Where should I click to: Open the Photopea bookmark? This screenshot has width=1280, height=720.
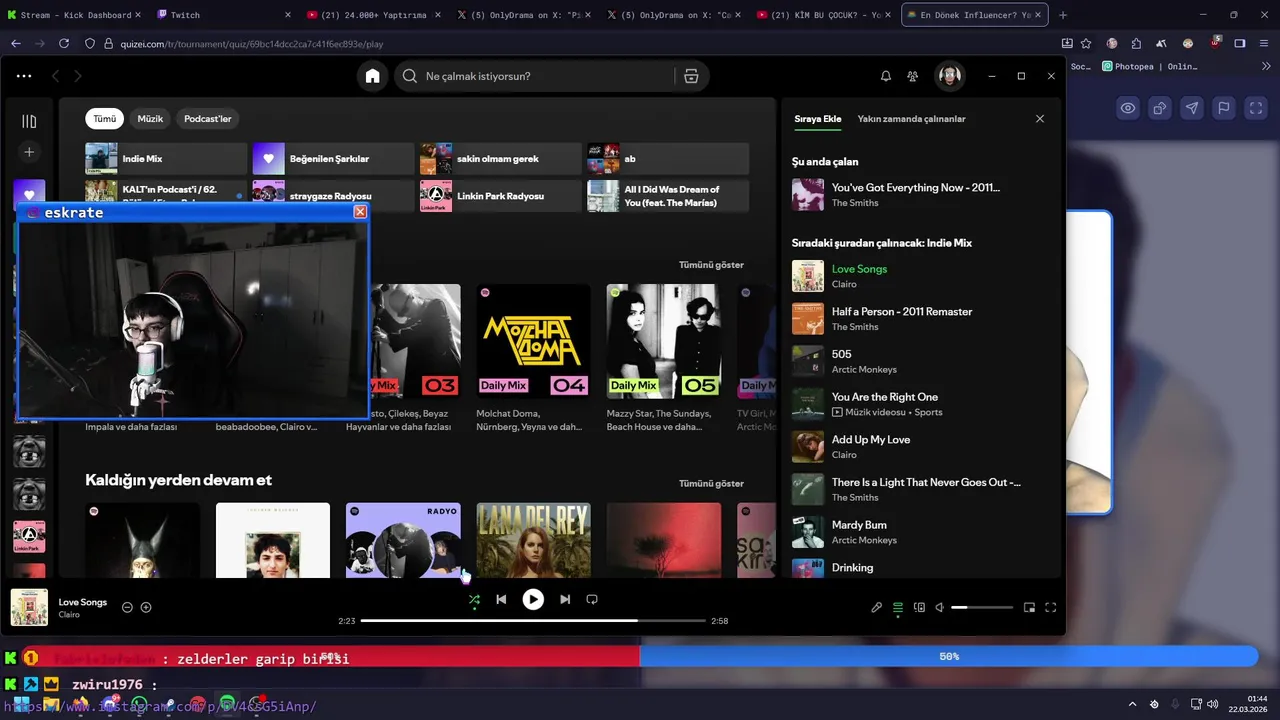pyautogui.click(x=1150, y=67)
